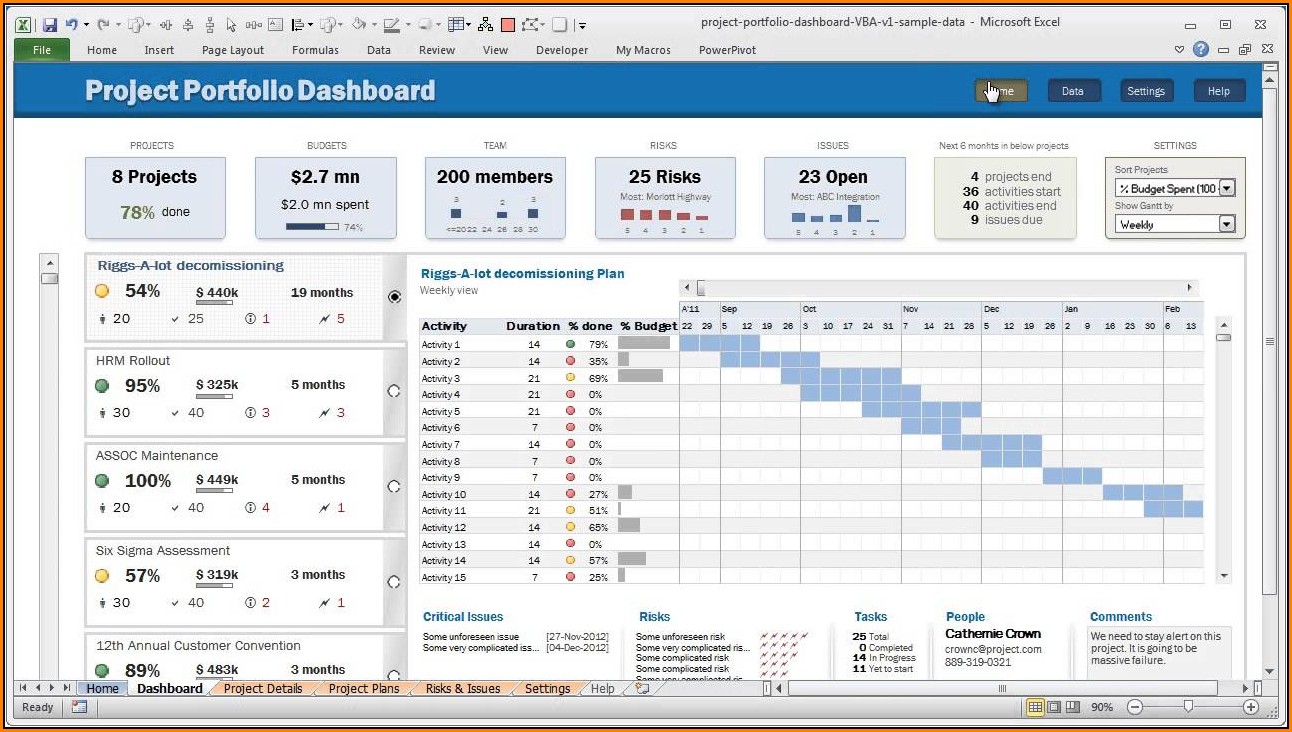The image size is (1292, 732).
Task: Switch to the Risks & Issues sheet tab
Action: pos(462,688)
